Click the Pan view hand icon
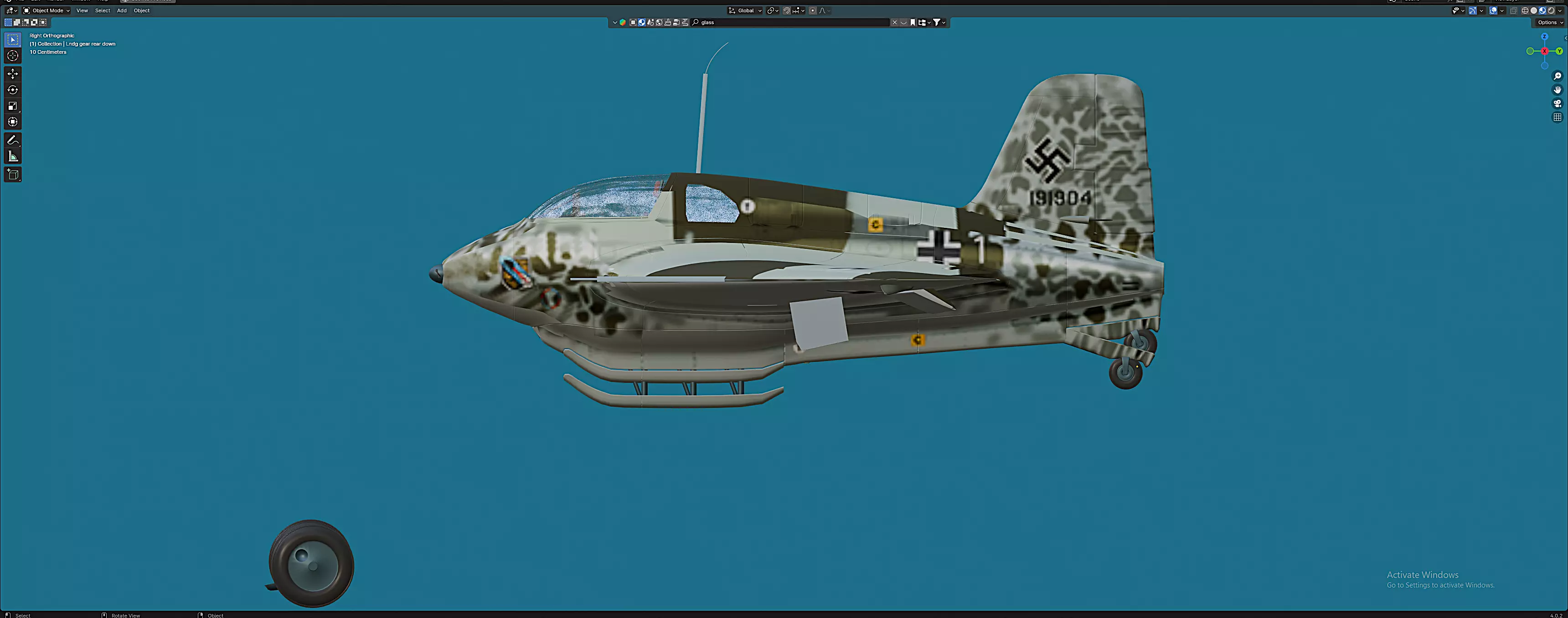 (x=1557, y=89)
